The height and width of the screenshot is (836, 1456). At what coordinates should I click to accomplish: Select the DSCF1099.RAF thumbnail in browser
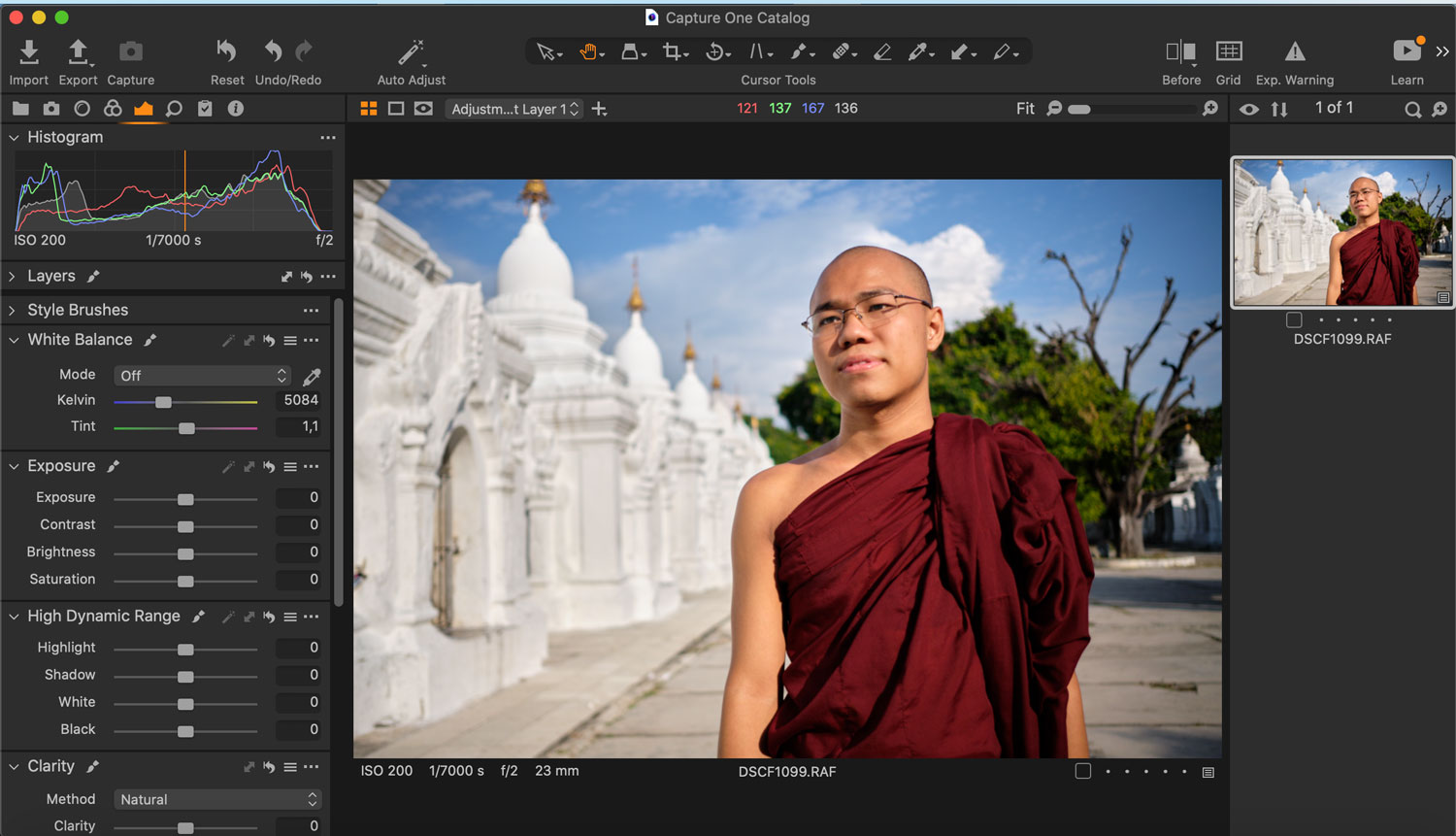[1342, 232]
